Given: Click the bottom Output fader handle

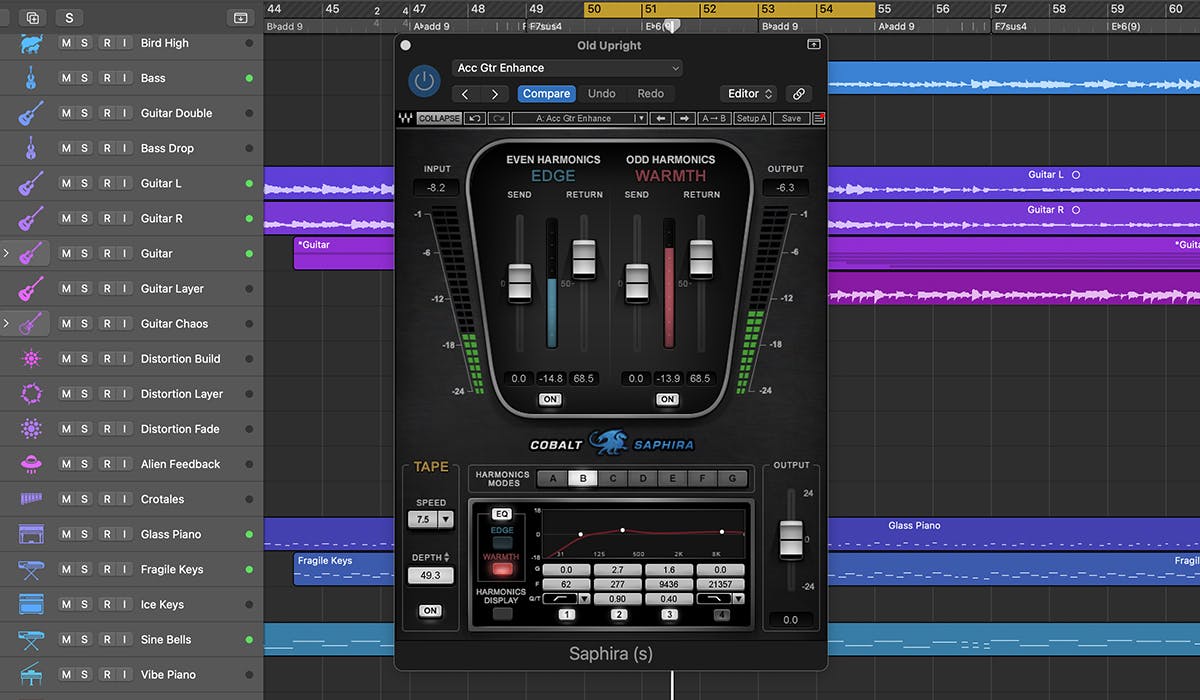Looking at the screenshot, I should (791, 538).
